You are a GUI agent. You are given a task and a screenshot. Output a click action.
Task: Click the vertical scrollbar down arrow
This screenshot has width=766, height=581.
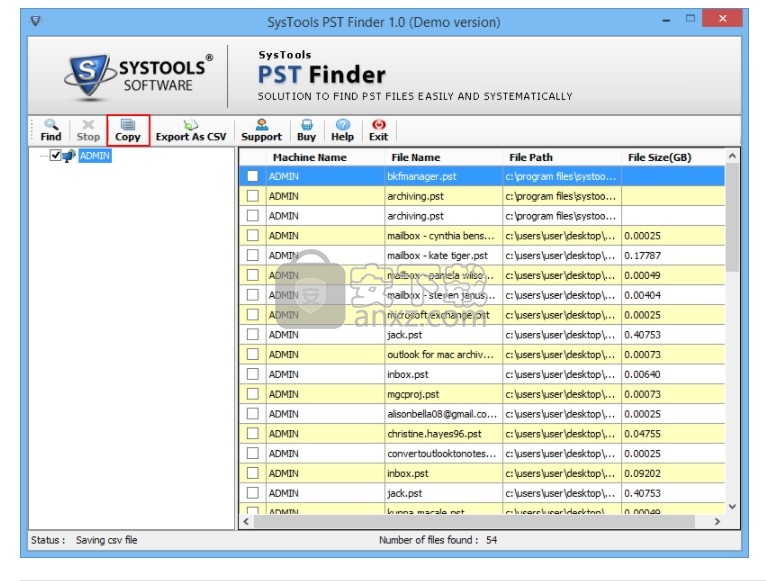point(732,506)
